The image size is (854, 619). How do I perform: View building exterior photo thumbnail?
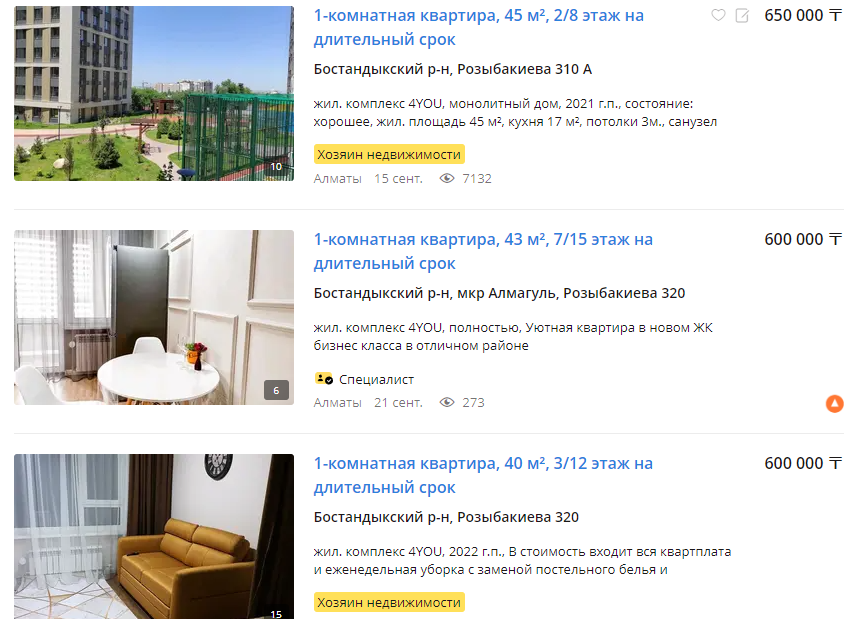click(154, 93)
